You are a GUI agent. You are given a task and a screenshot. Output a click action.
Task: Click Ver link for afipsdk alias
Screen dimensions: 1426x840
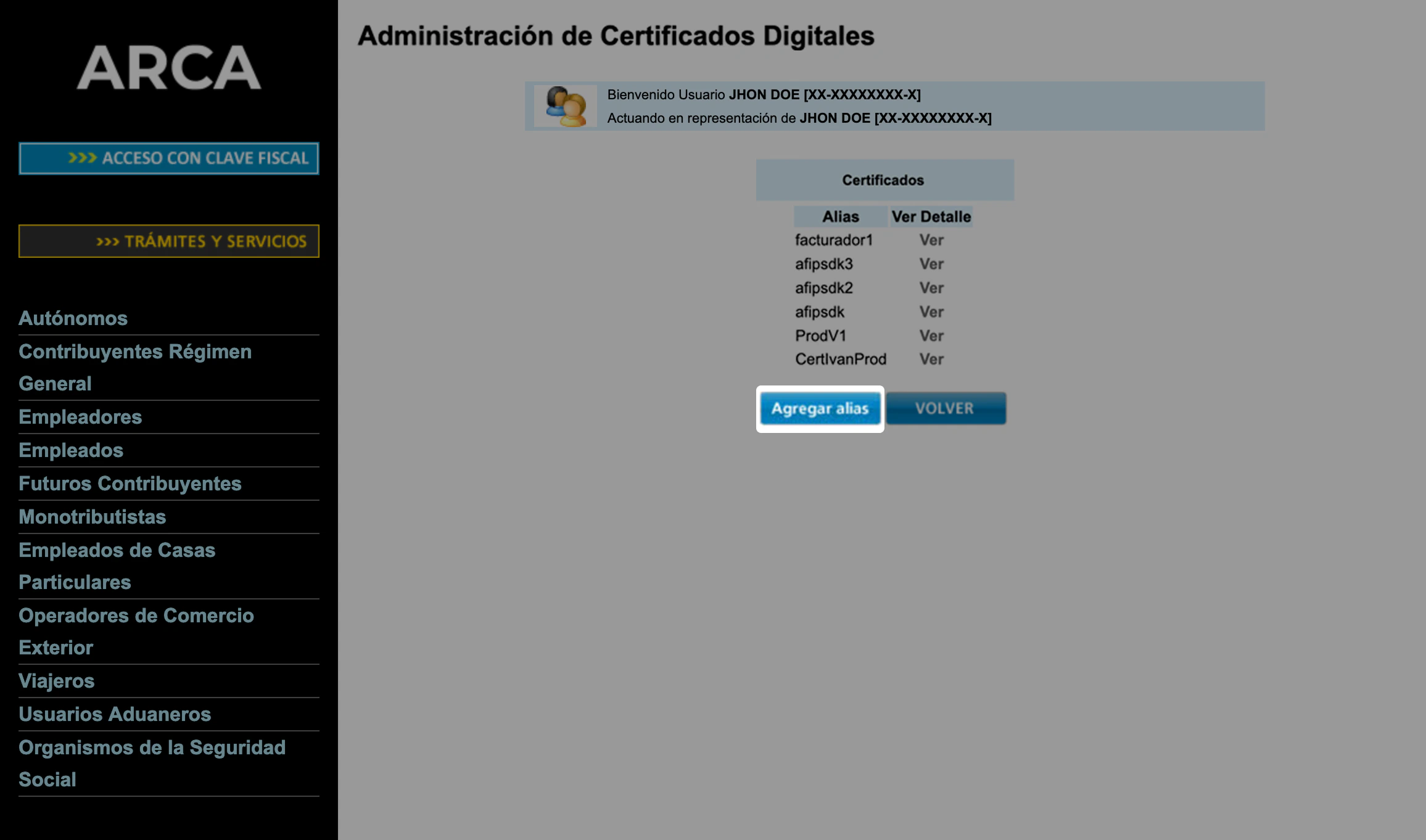point(931,312)
